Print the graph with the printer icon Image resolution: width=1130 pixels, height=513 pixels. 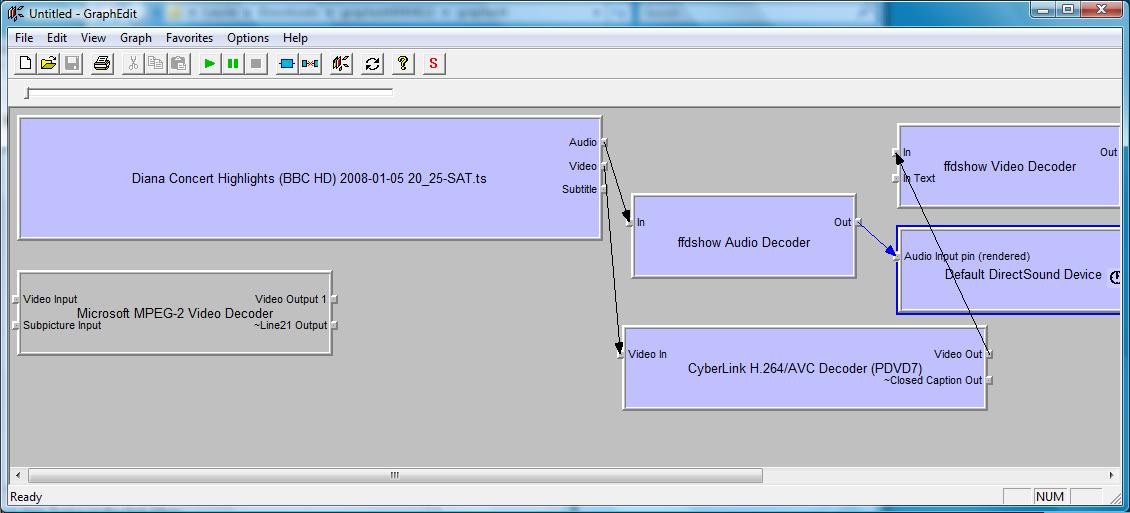(102, 63)
